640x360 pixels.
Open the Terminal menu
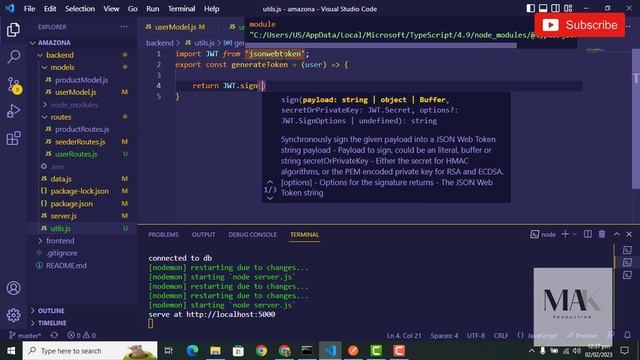coord(181,9)
